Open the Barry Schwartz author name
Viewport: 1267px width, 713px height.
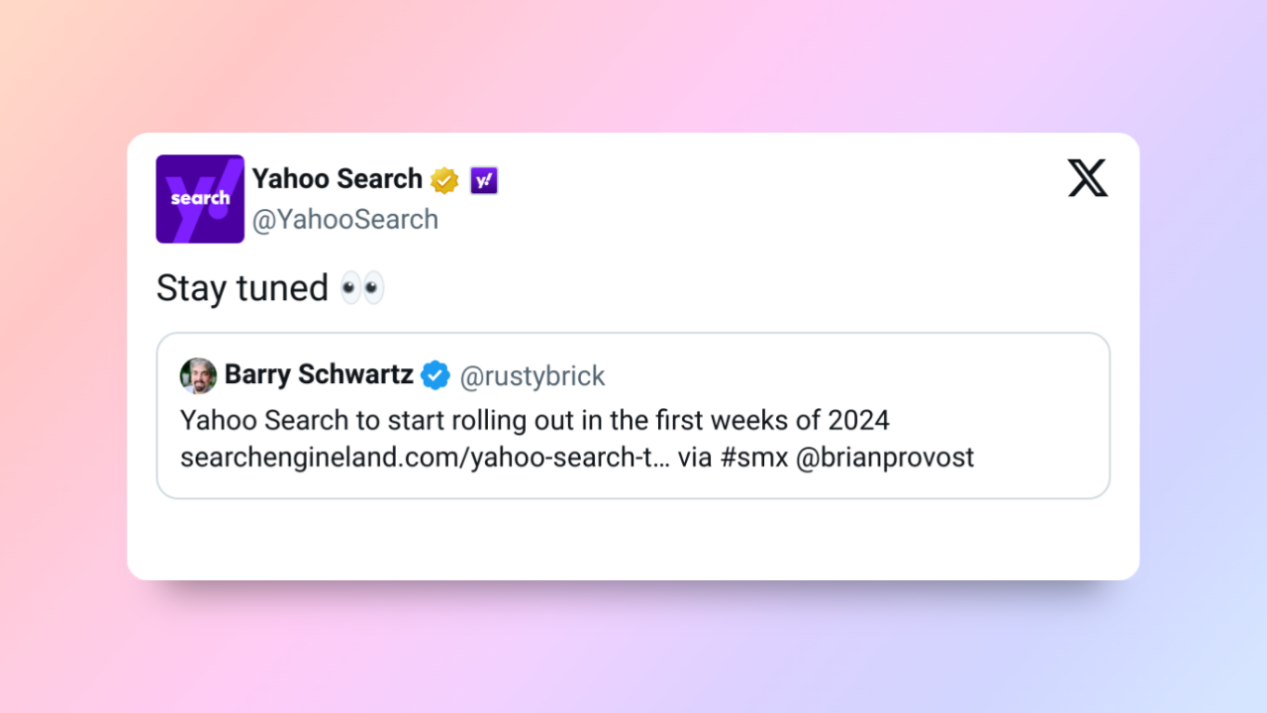click(x=318, y=375)
